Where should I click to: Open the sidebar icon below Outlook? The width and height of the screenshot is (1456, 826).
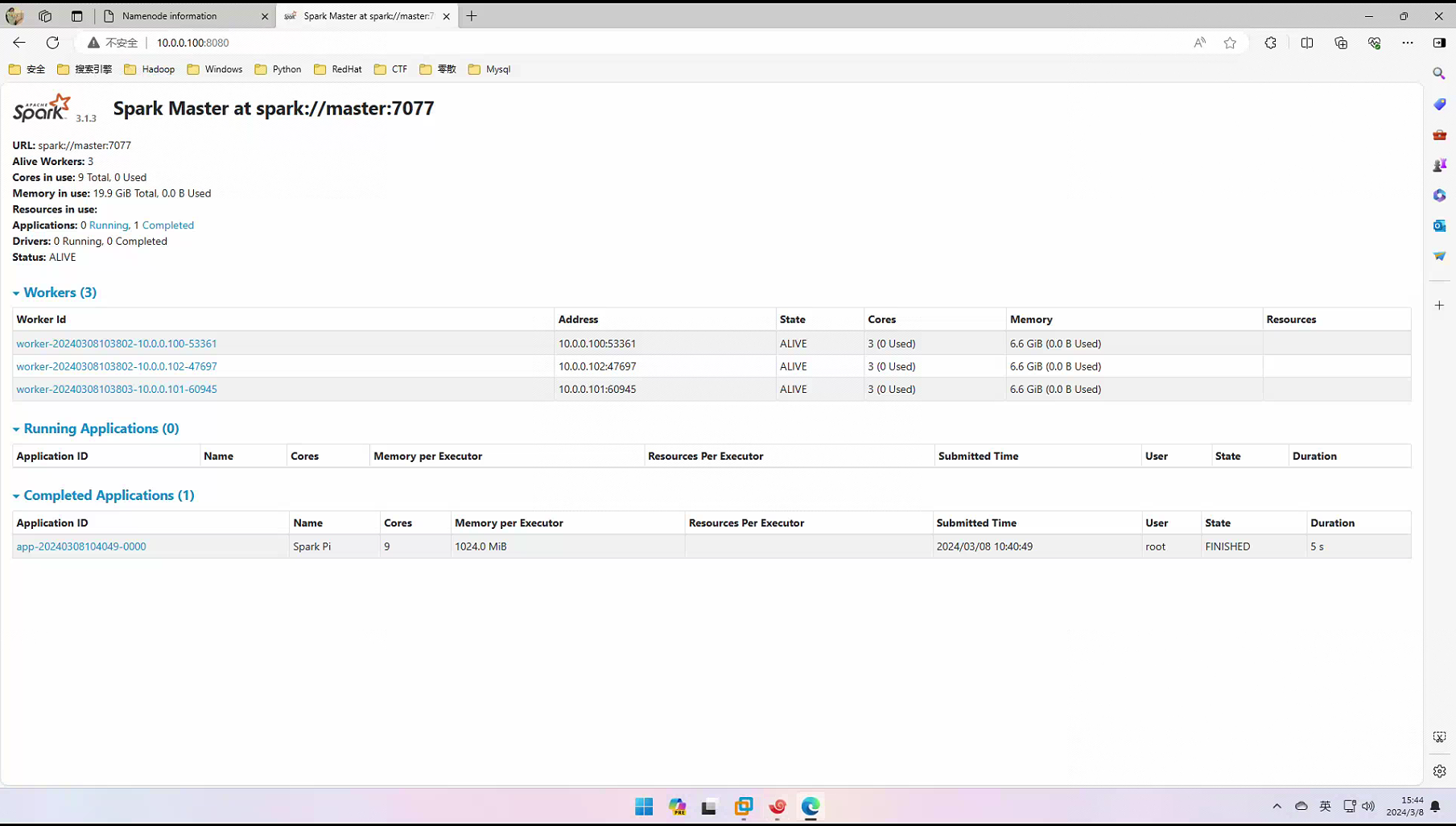(x=1440, y=256)
